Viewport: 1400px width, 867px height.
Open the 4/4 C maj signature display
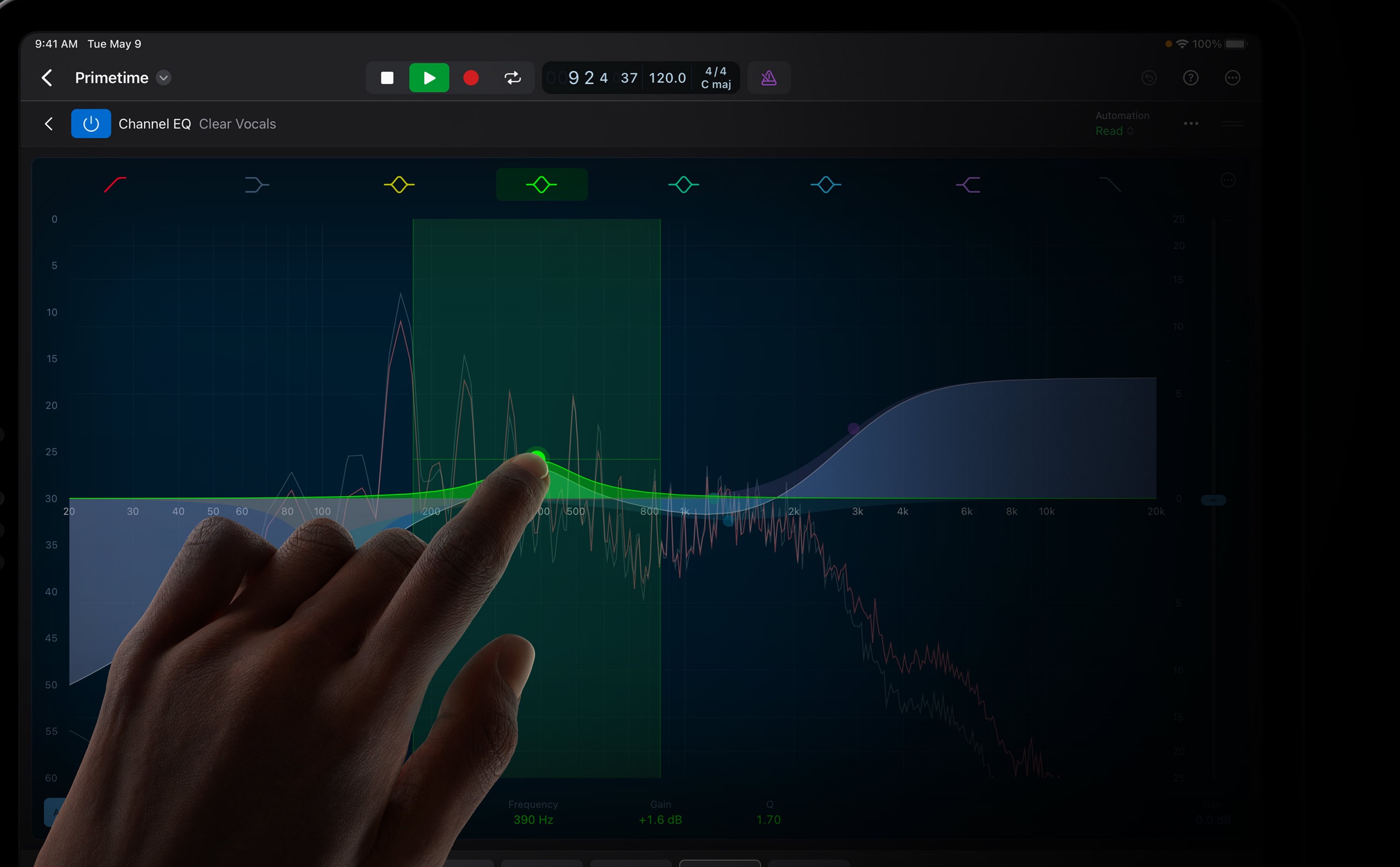click(x=716, y=78)
